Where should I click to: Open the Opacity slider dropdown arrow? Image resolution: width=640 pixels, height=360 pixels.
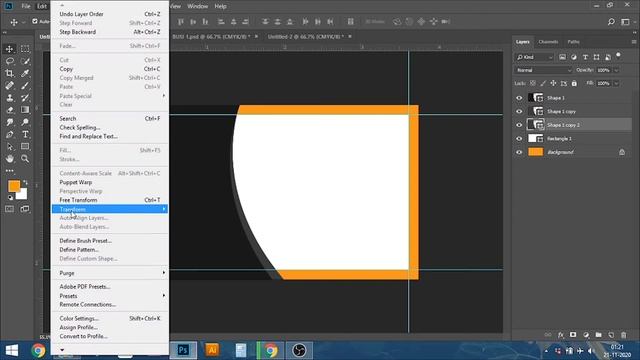pos(616,70)
